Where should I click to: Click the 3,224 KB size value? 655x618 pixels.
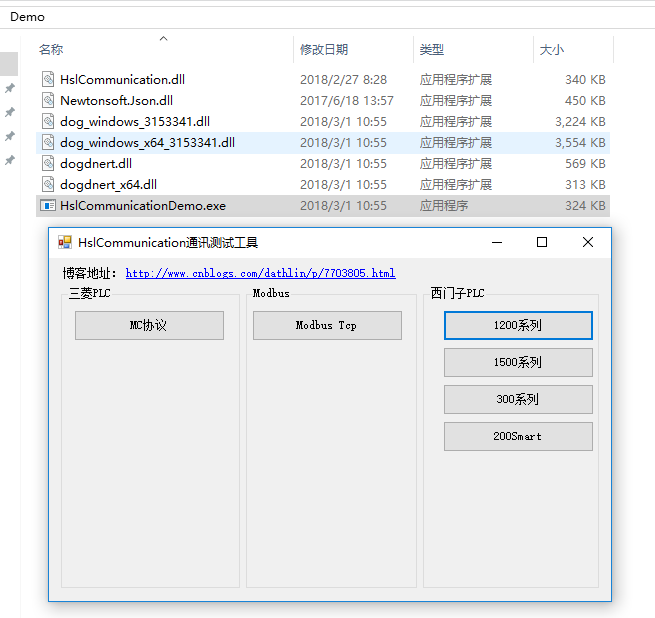580,122
